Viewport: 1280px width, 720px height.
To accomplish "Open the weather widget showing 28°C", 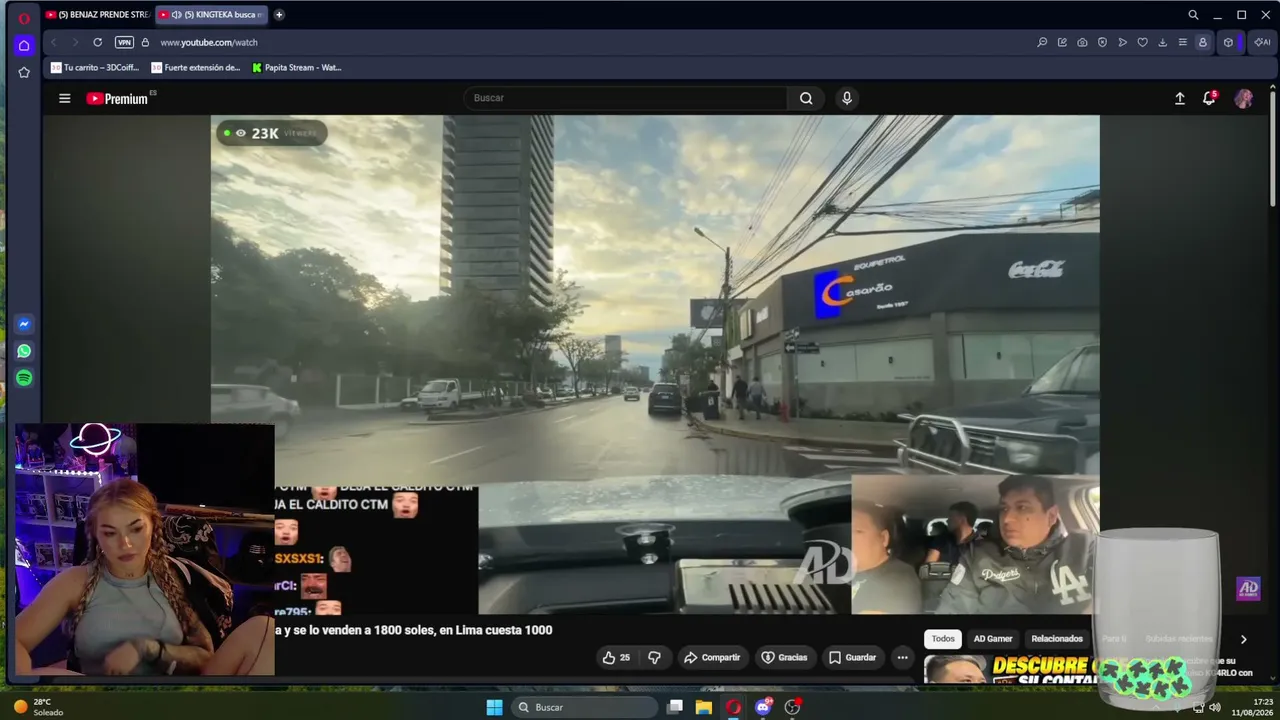I will 38,707.
